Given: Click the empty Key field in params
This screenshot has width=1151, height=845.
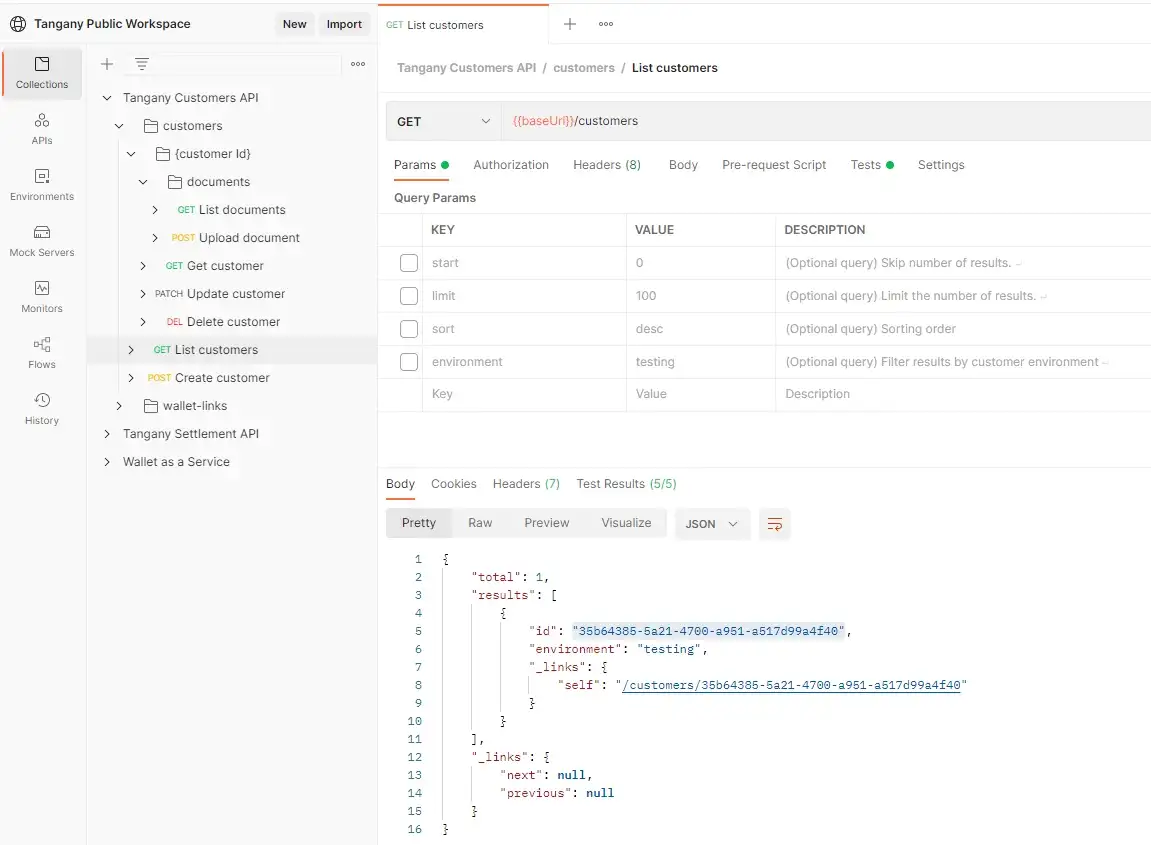Looking at the screenshot, I should pyautogui.click(x=524, y=394).
